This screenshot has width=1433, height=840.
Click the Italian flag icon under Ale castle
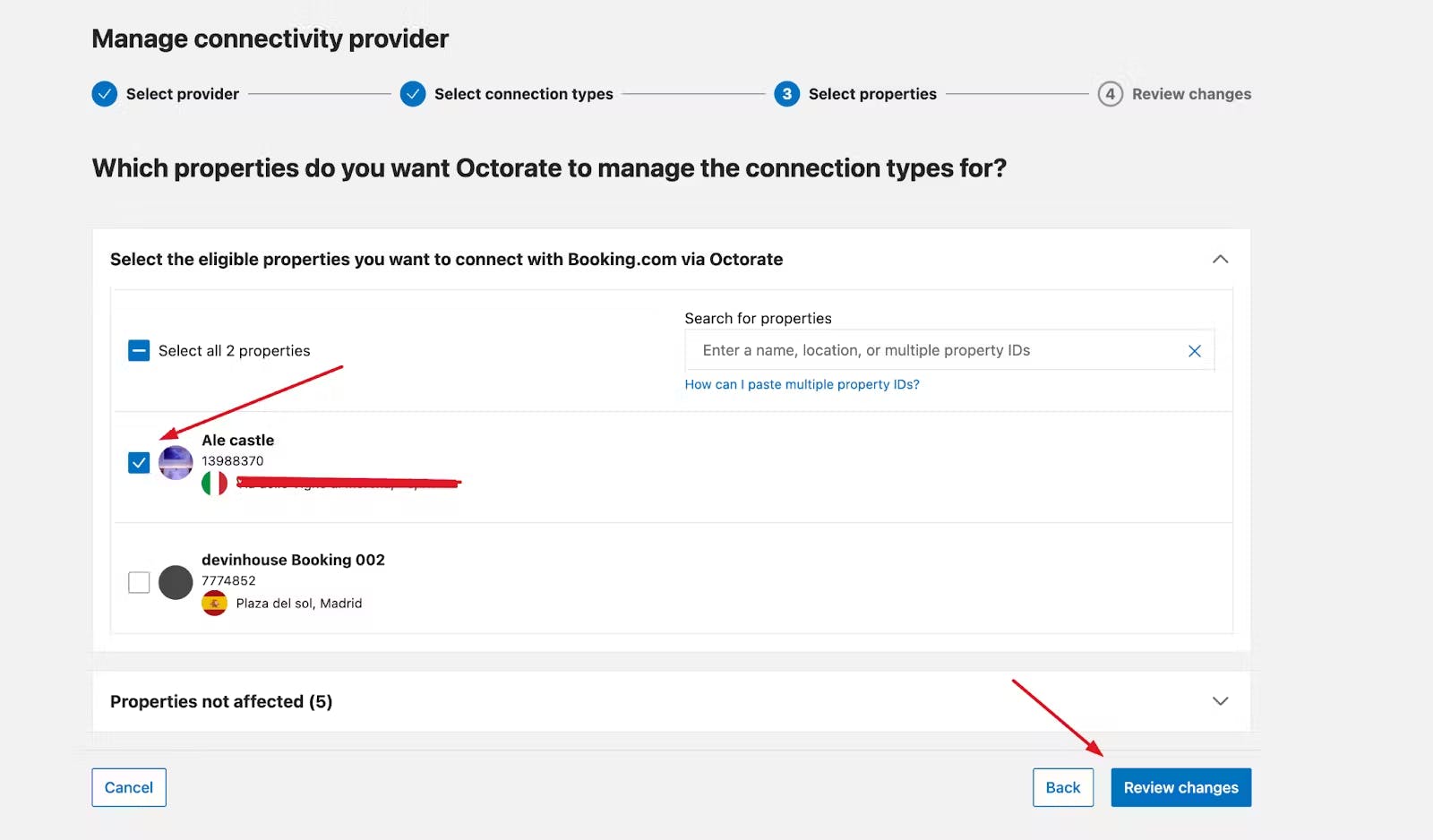pos(214,484)
